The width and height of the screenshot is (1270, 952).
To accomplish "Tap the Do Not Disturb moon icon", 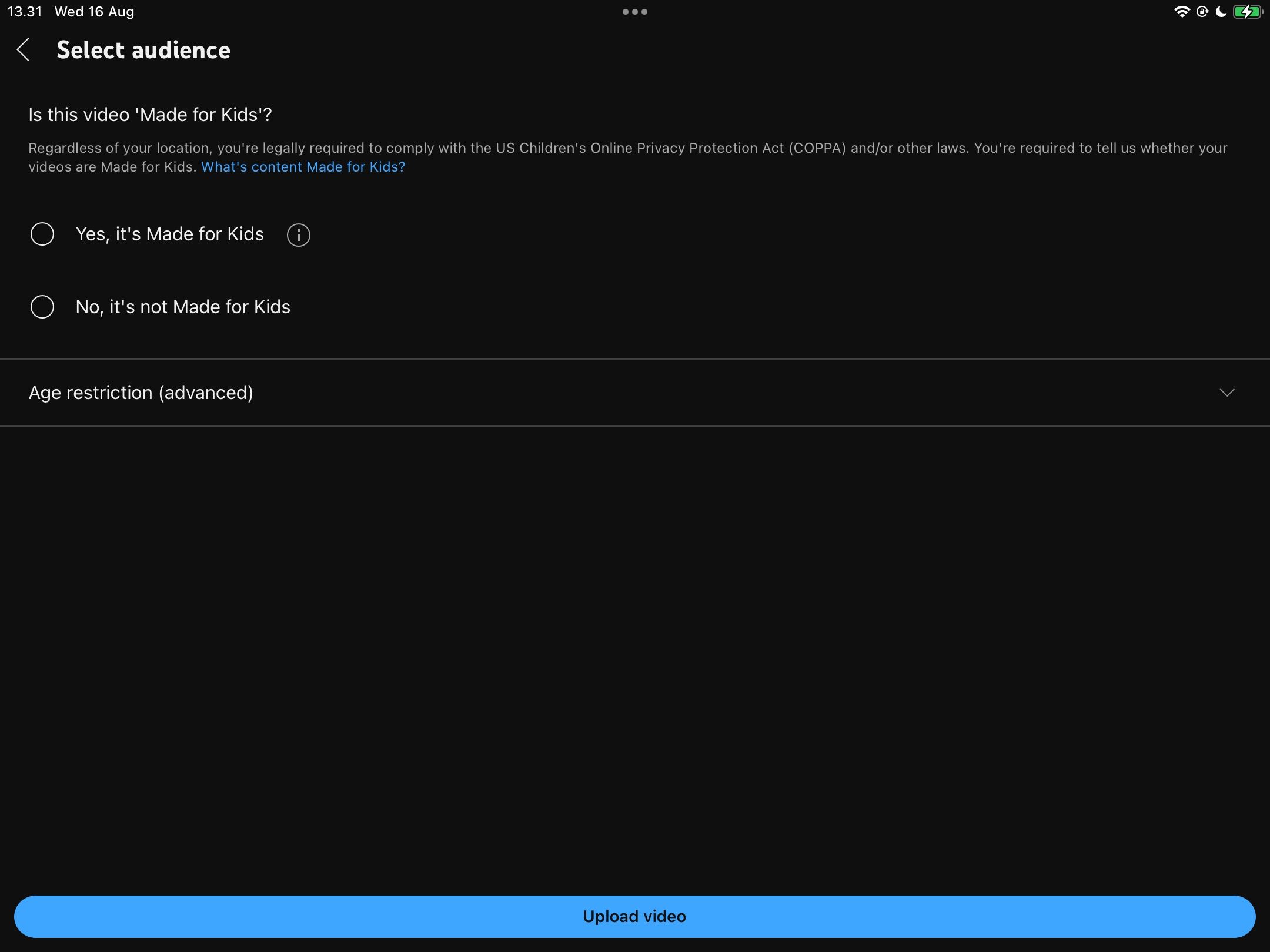I will [1221, 12].
